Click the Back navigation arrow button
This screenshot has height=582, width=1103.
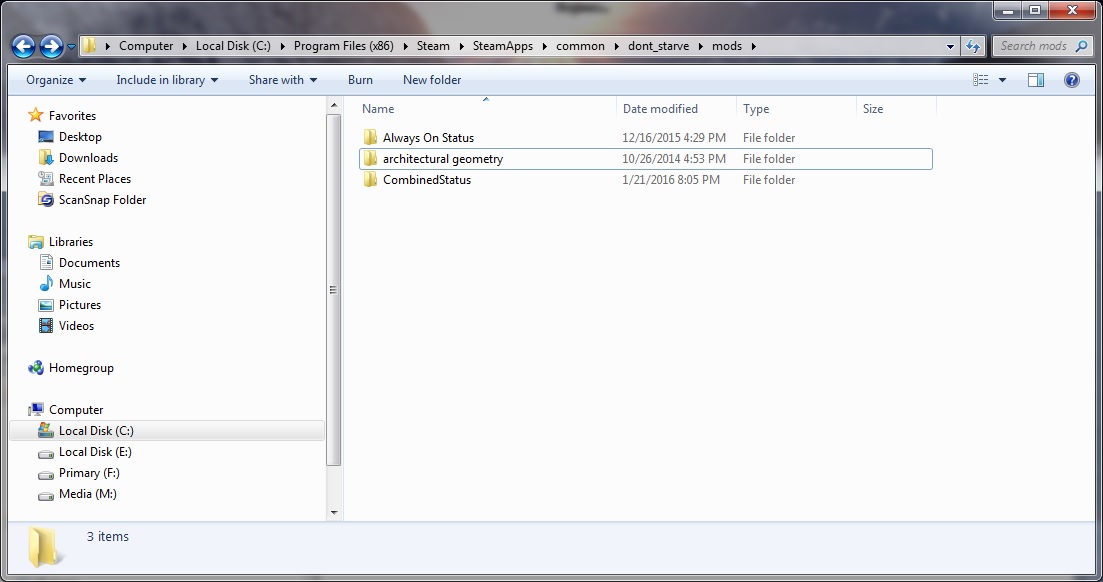(x=24, y=46)
